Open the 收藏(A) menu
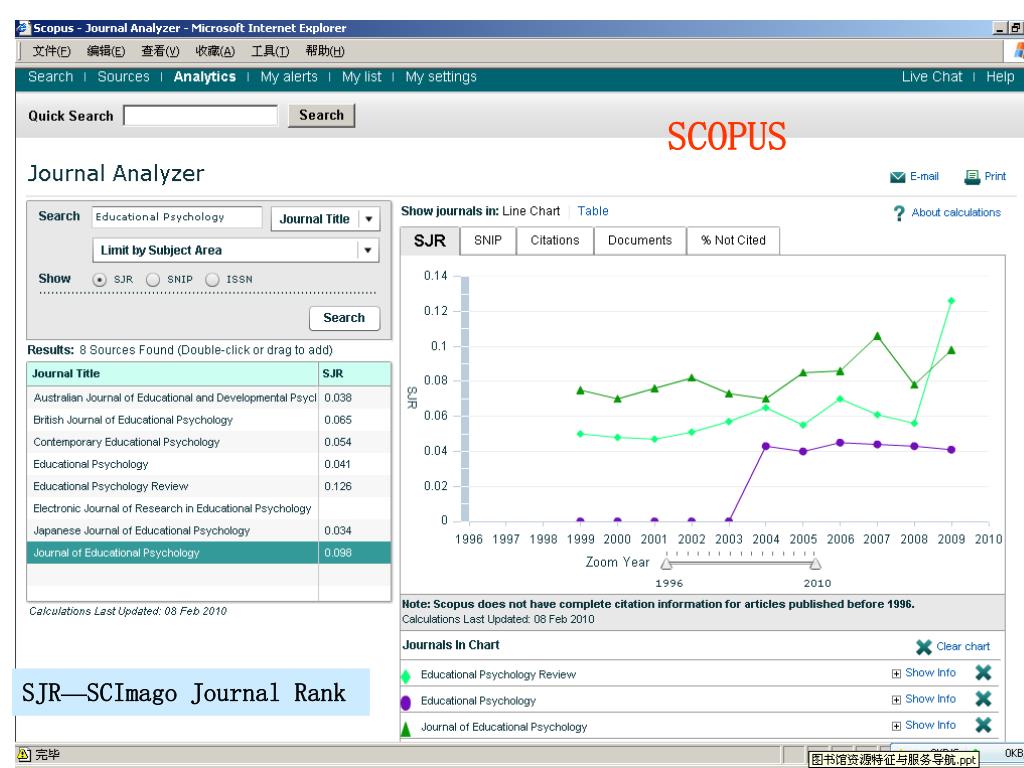Image resolution: width=1024 pixels, height=768 pixels. tap(215, 51)
